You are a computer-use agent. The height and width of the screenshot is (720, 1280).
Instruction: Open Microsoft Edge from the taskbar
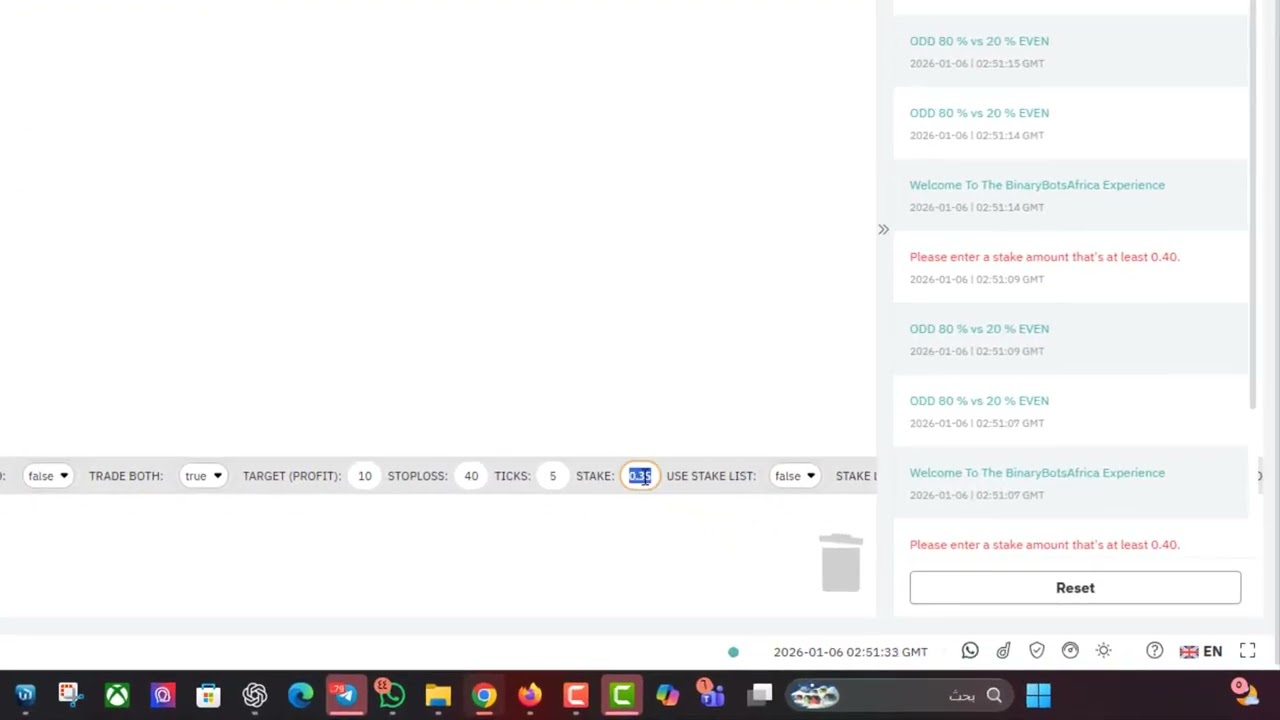tap(300, 695)
